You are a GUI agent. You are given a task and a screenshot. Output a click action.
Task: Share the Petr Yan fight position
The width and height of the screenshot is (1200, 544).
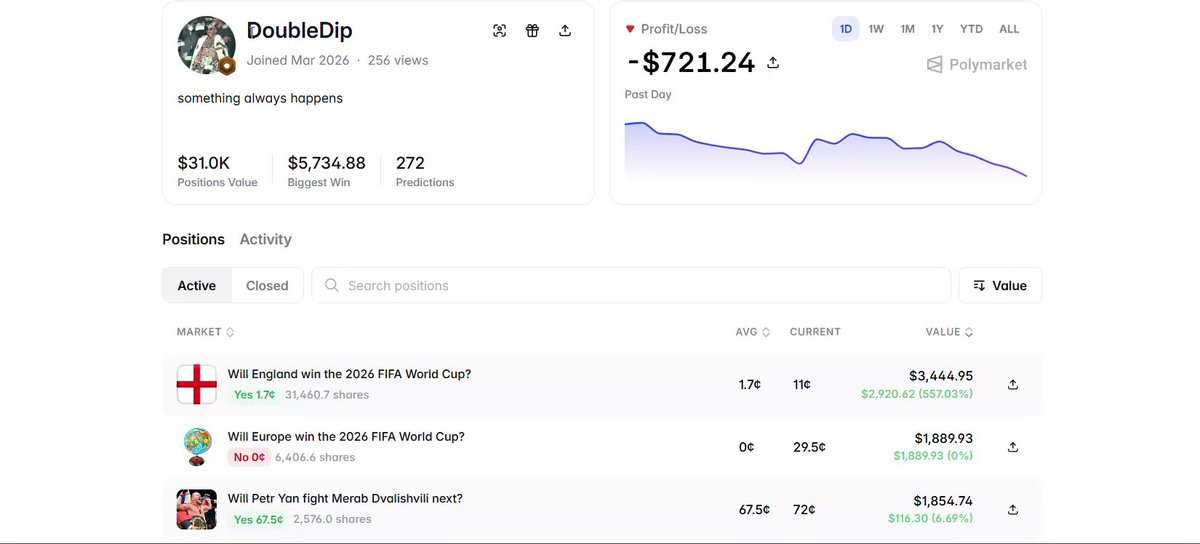tap(1013, 509)
